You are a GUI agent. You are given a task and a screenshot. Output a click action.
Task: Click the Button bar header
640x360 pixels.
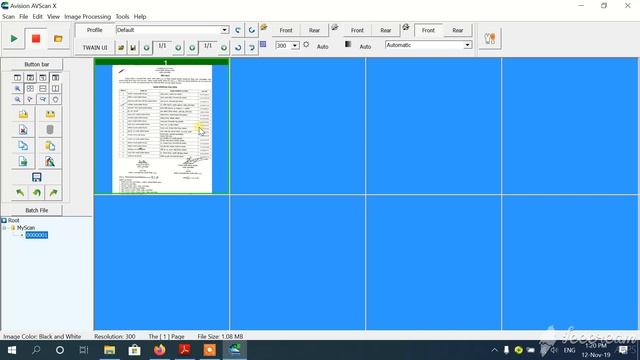[x=37, y=64]
